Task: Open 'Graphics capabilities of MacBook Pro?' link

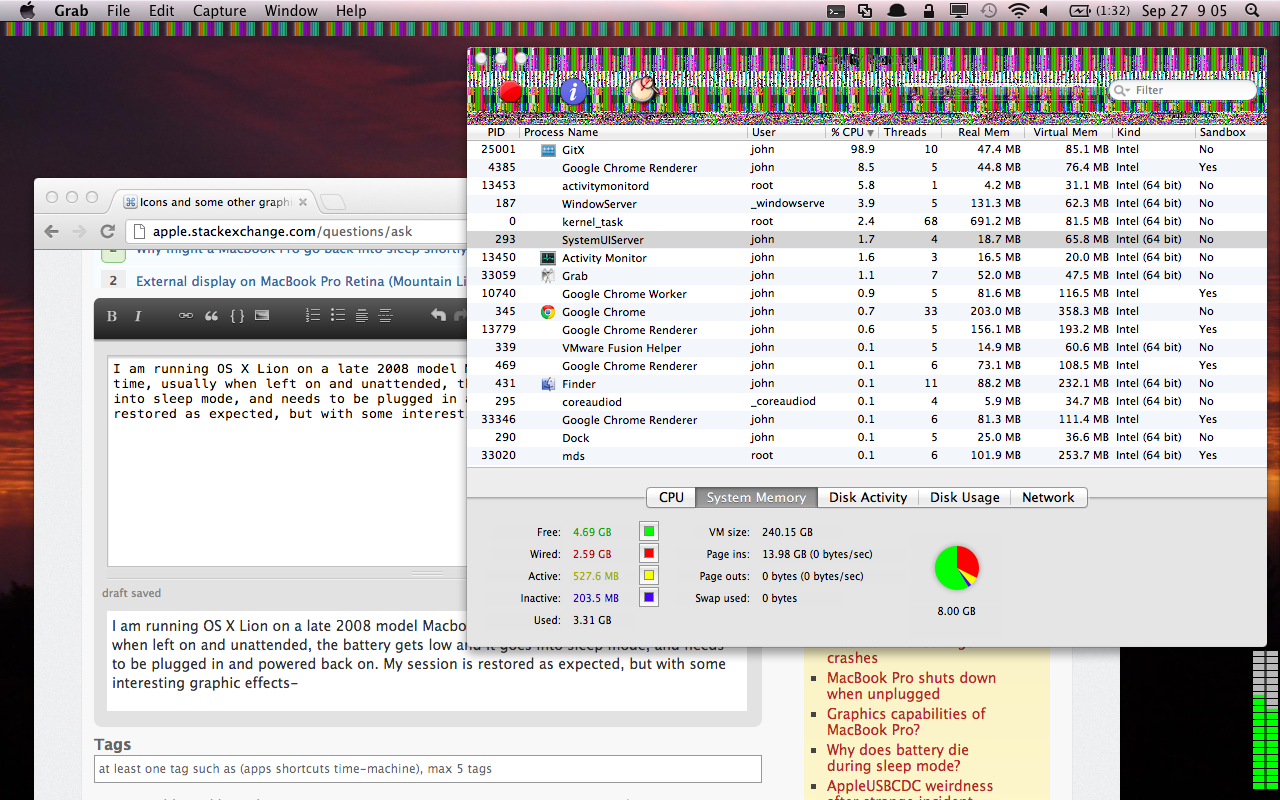Action: coord(906,722)
